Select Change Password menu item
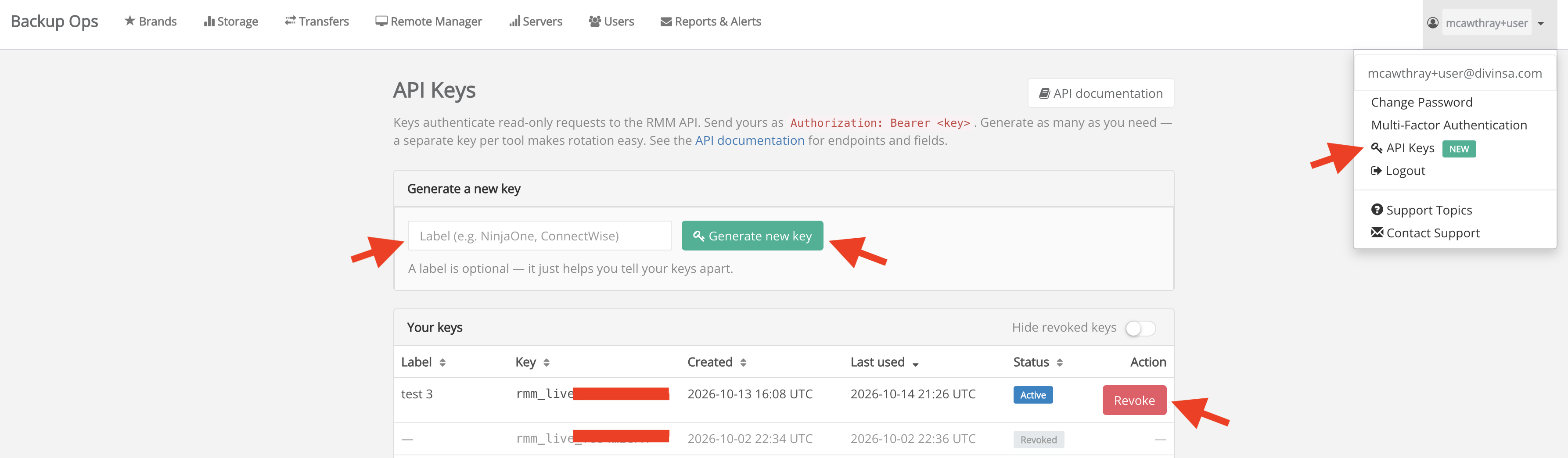 click(1421, 102)
